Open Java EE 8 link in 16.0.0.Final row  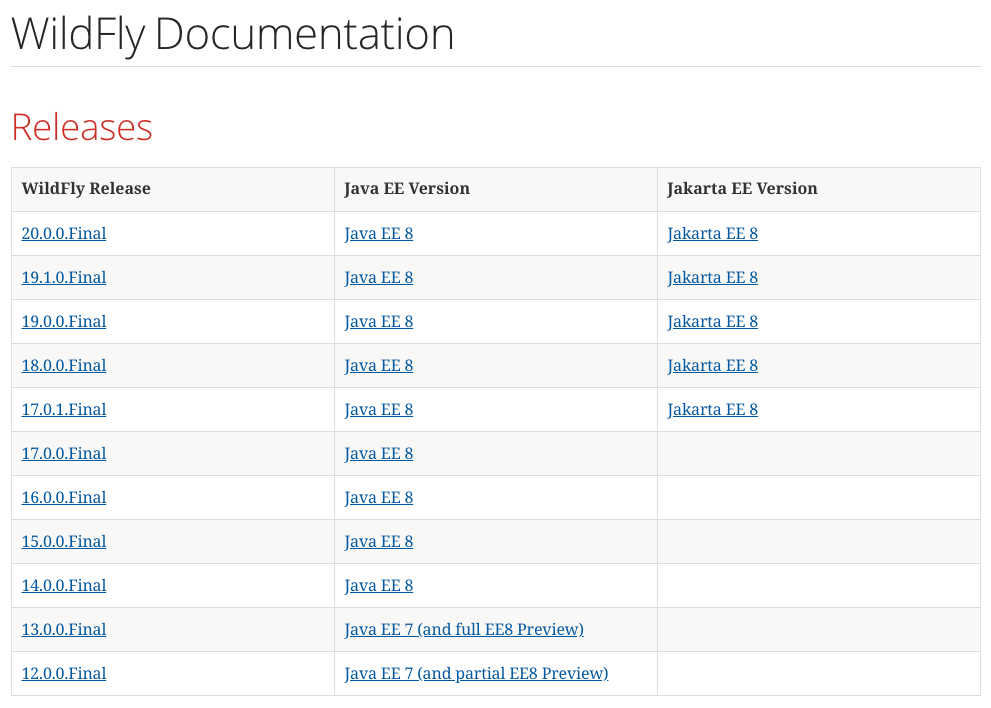[379, 497]
